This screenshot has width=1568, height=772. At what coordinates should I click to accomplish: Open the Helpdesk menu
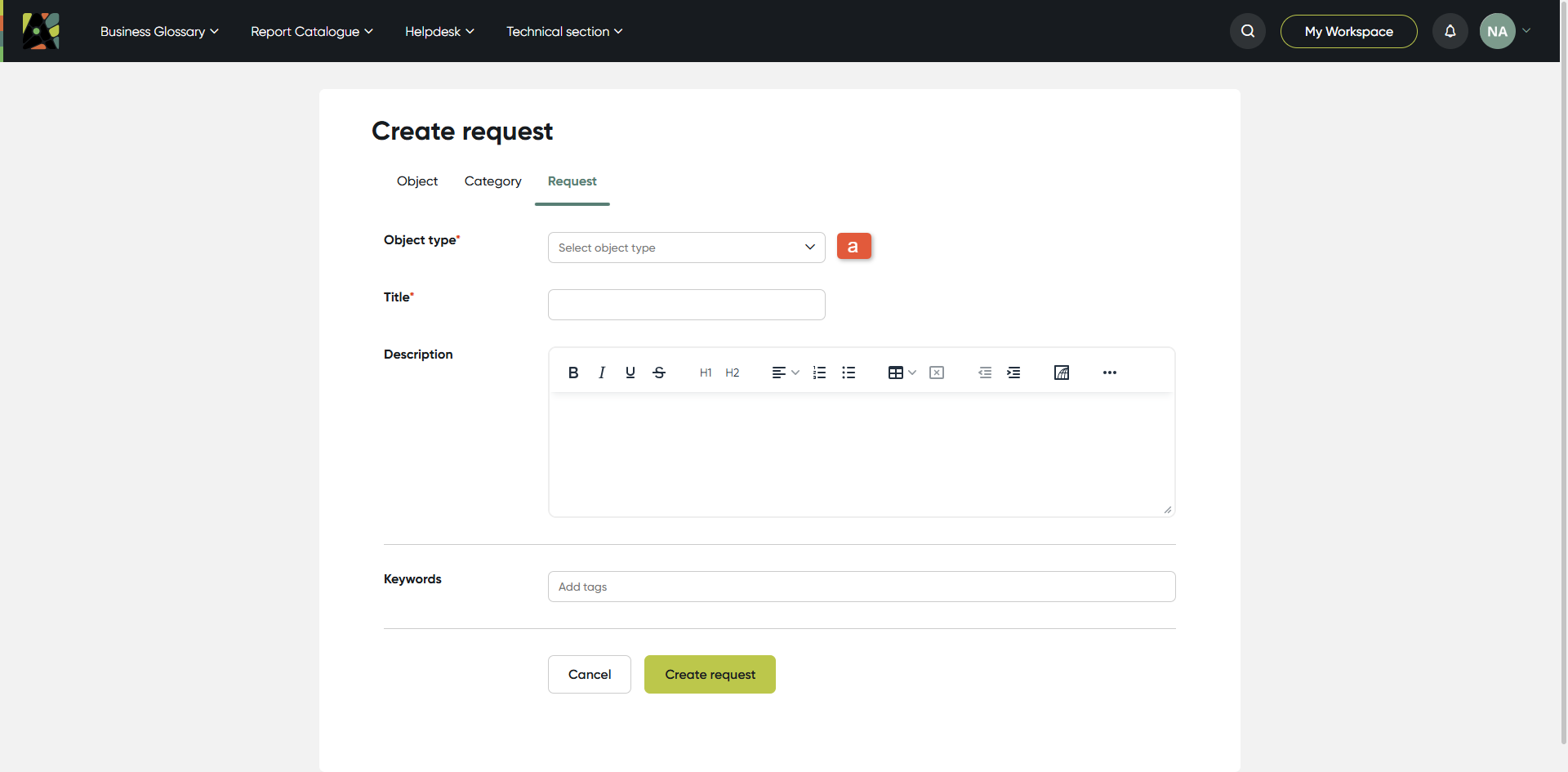tap(439, 31)
